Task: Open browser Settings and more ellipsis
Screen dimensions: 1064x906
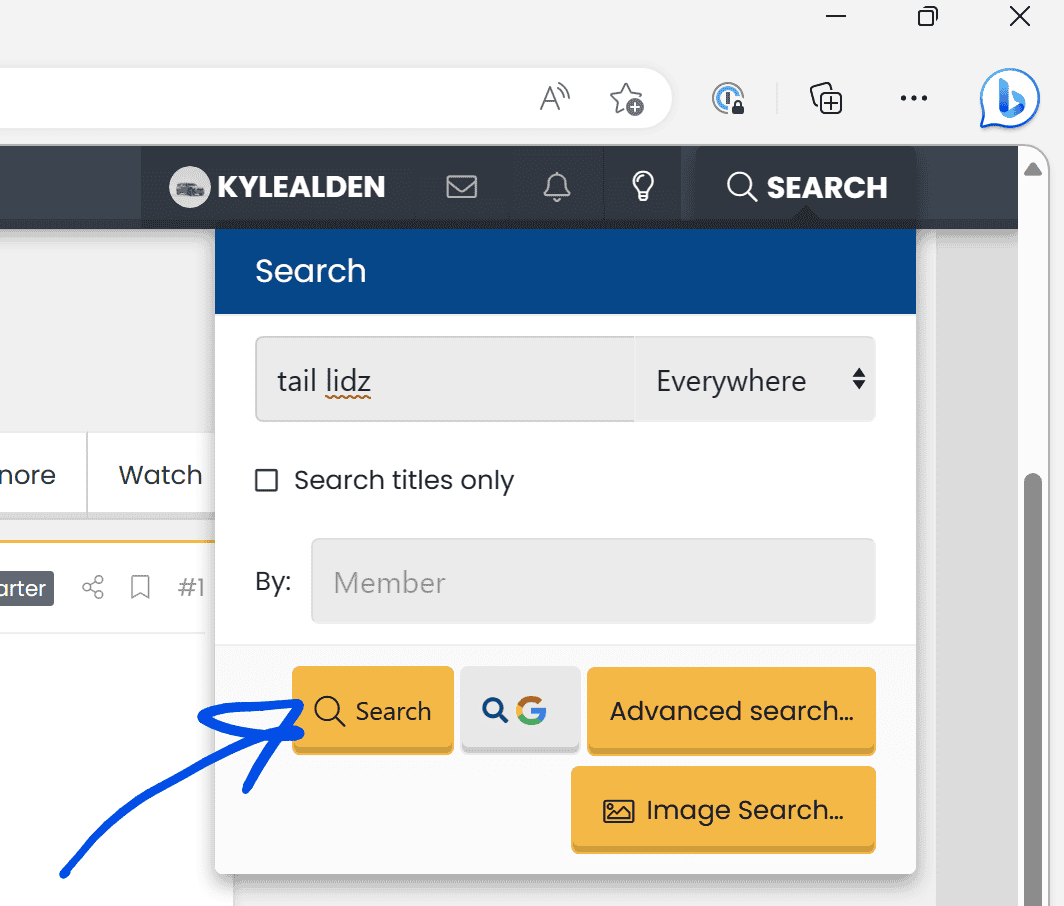Action: click(x=913, y=98)
